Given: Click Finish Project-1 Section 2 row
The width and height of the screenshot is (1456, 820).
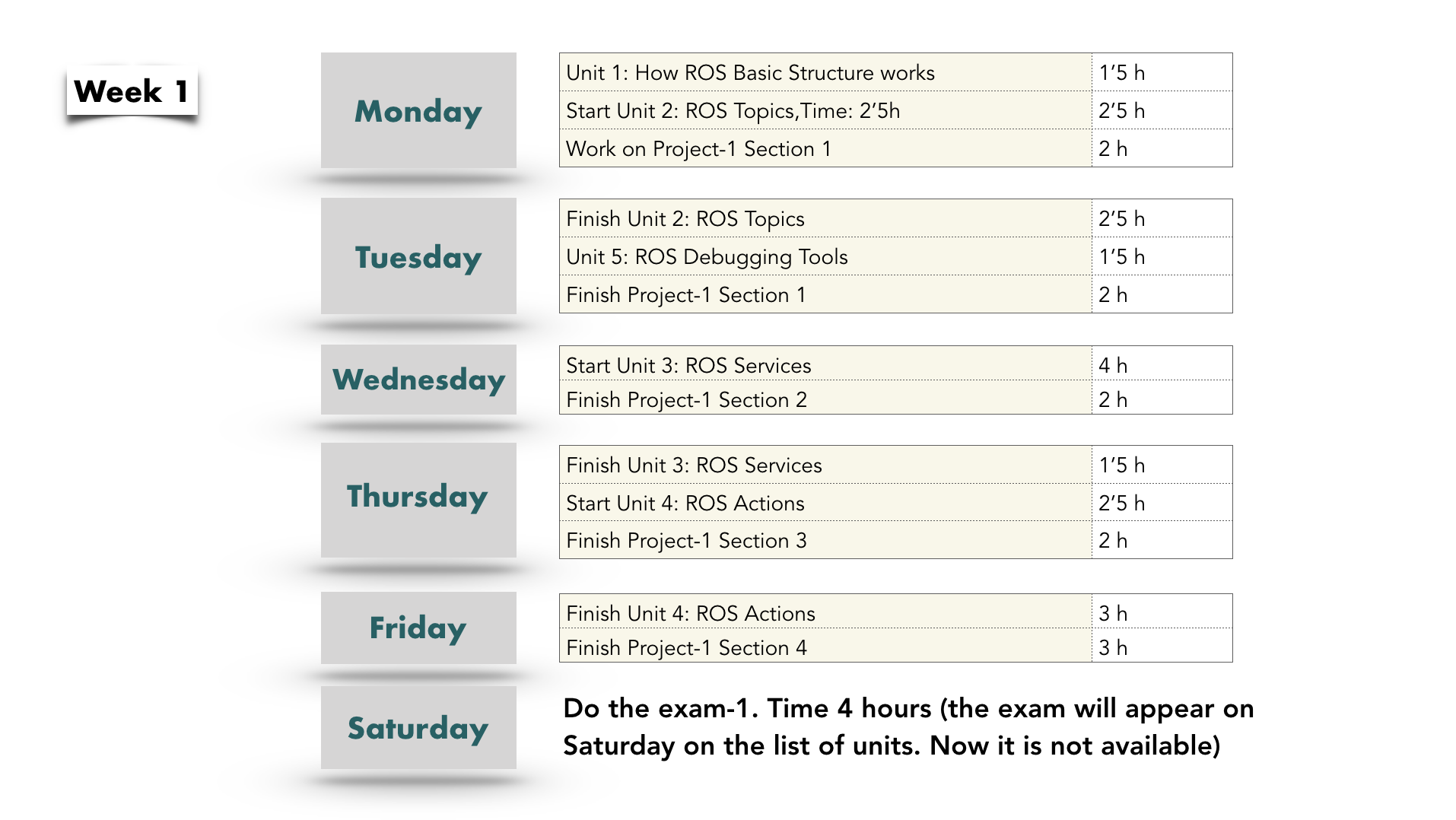Looking at the screenshot, I should [x=895, y=398].
